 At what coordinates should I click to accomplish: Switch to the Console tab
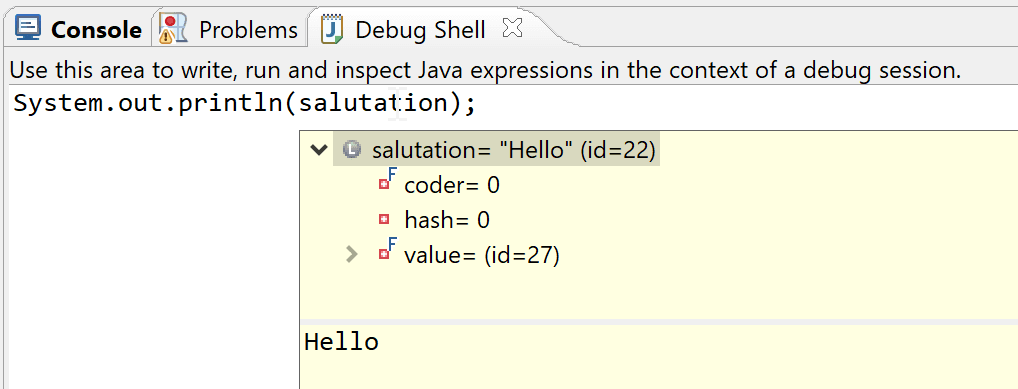(x=79, y=29)
